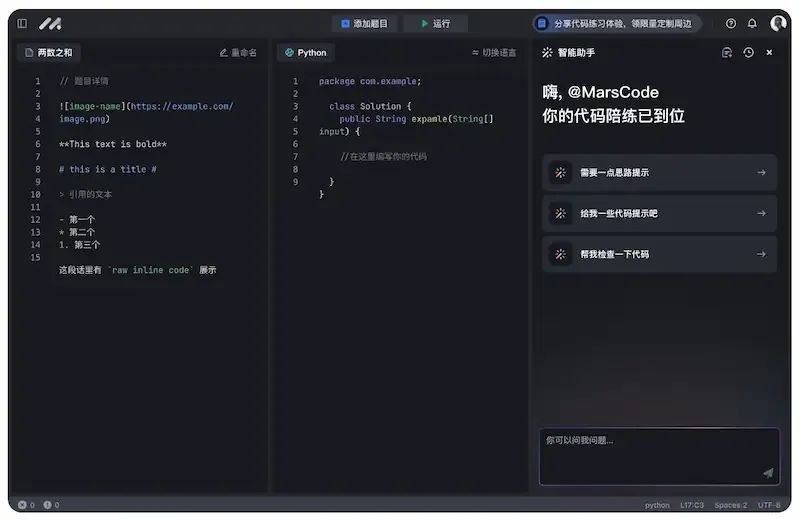The height and width of the screenshot is (521, 800).
Task: Open 切换语言 language switcher
Action: pyautogui.click(x=494, y=53)
